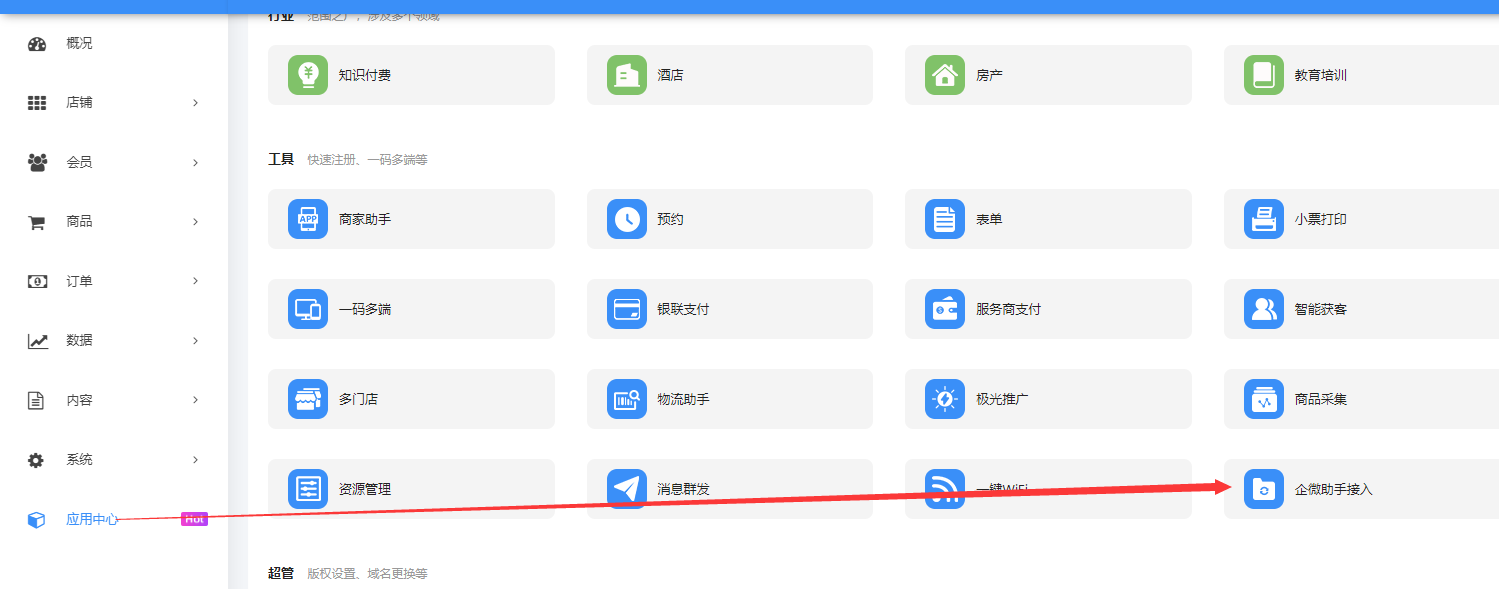Expand the 系统 submenu chevron

(195, 460)
